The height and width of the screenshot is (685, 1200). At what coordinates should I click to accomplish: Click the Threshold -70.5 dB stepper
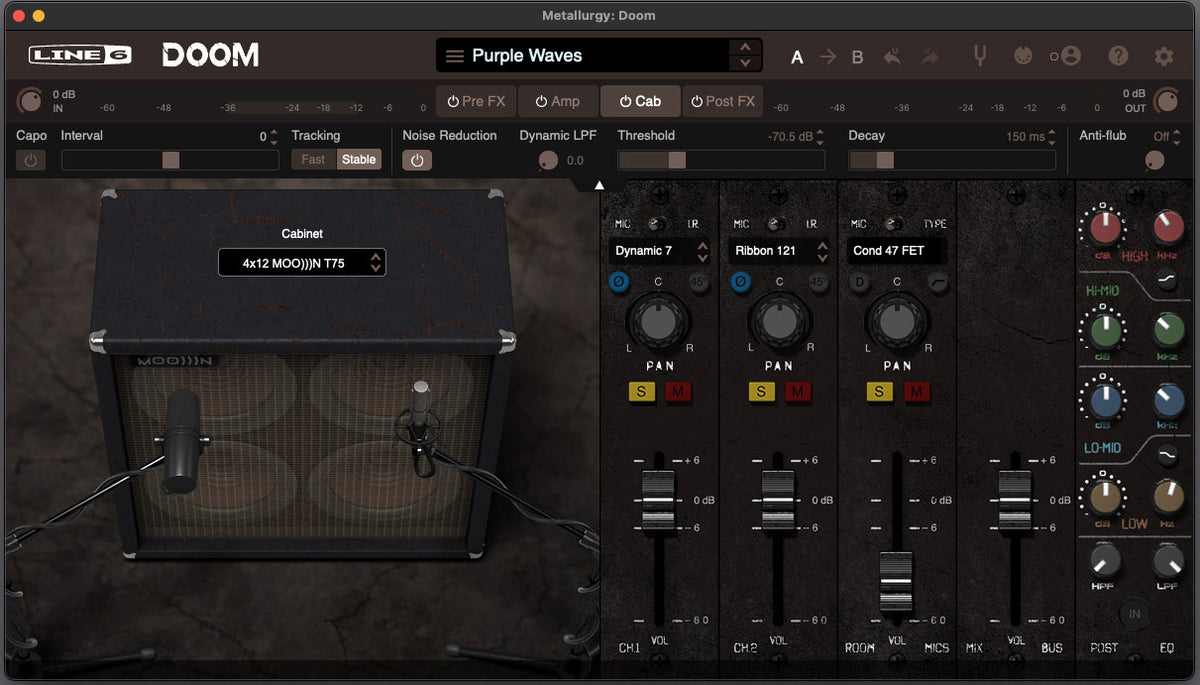click(x=820, y=137)
